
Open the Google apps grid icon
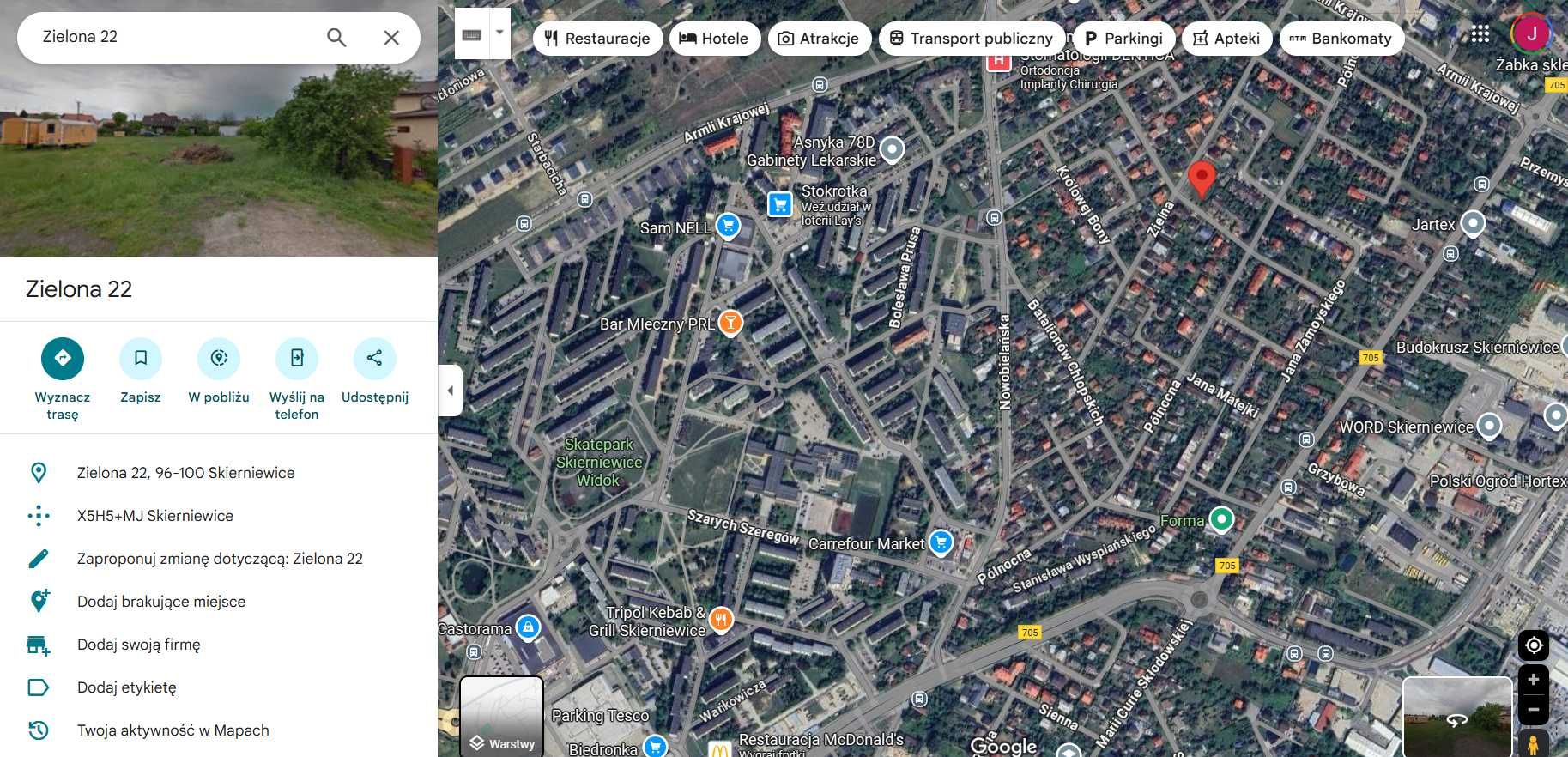[x=1480, y=34]
